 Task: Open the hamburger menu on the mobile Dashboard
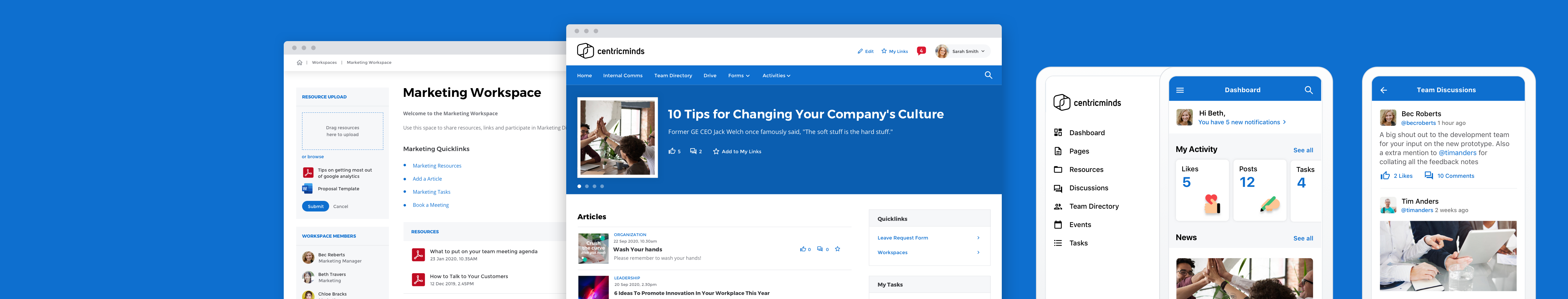click(x=1180, y=90)
